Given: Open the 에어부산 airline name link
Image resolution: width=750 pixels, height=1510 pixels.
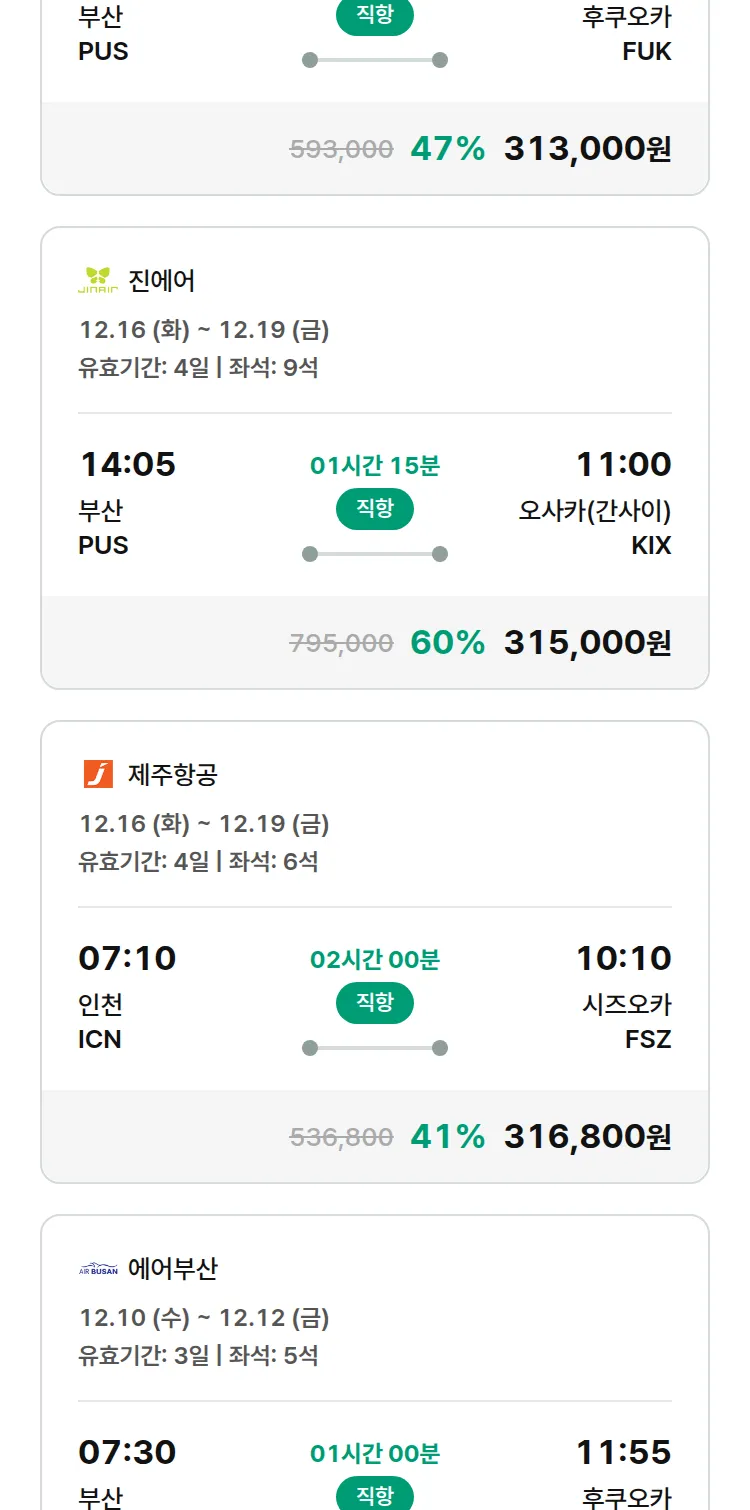Looking at the screenshot, I should tap(173, 1269).
